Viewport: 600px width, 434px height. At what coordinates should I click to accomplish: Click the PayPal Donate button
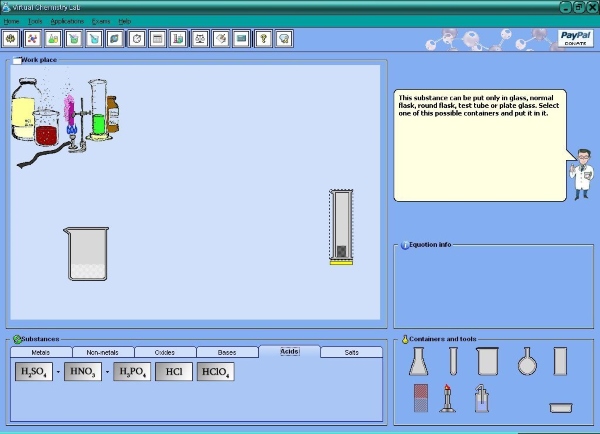point(575,40)
